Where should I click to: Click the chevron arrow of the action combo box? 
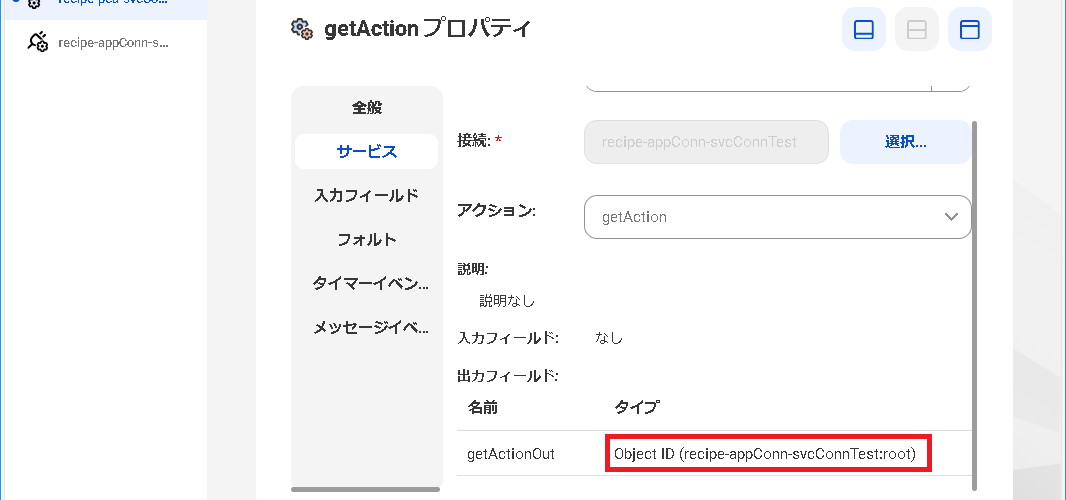(x=950, y=216)
